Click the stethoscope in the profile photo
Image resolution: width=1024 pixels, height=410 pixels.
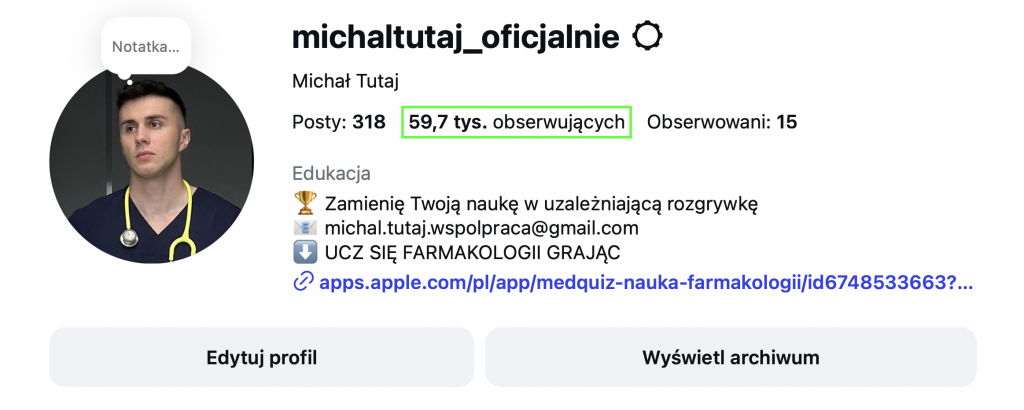(x=130, y=237)
